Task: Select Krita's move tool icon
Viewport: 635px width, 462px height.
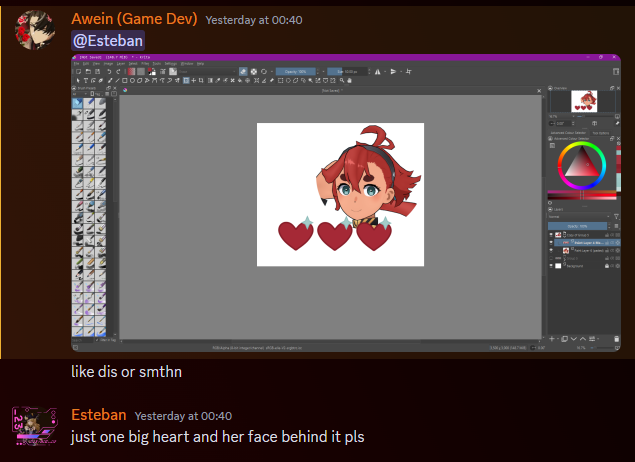Action: (194, 81)
